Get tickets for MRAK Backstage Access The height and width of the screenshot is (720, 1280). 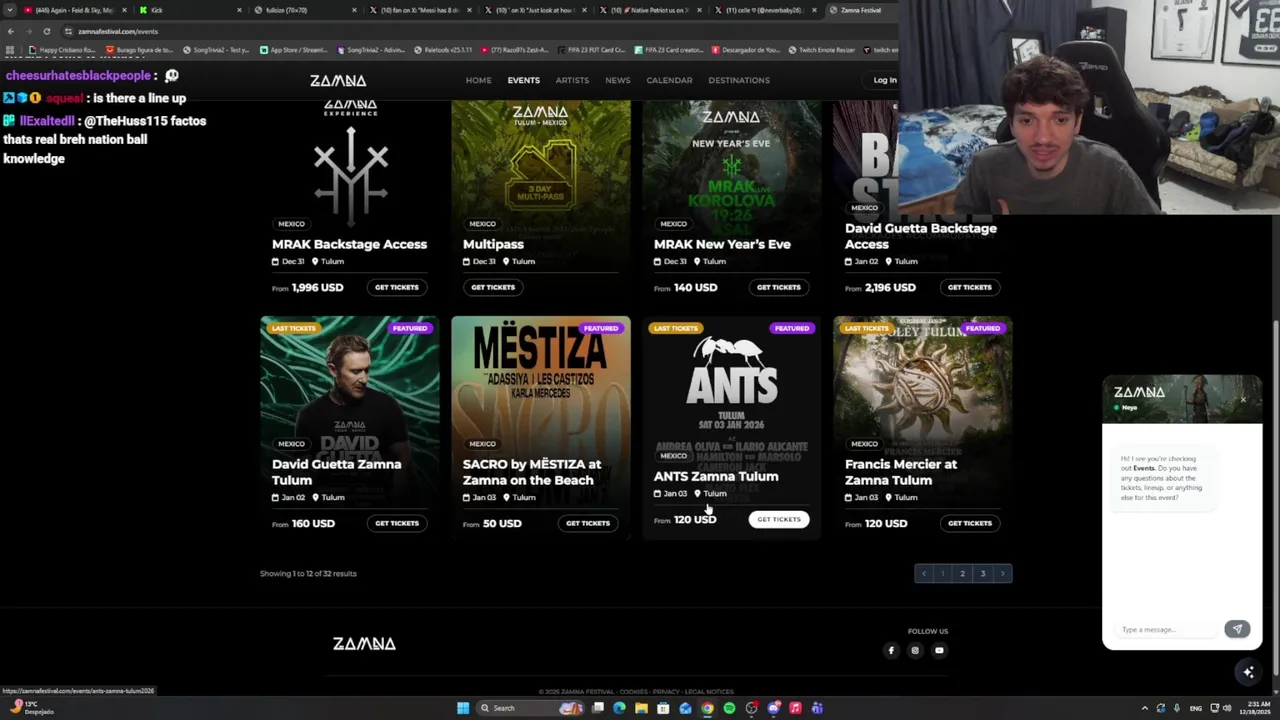397,287
